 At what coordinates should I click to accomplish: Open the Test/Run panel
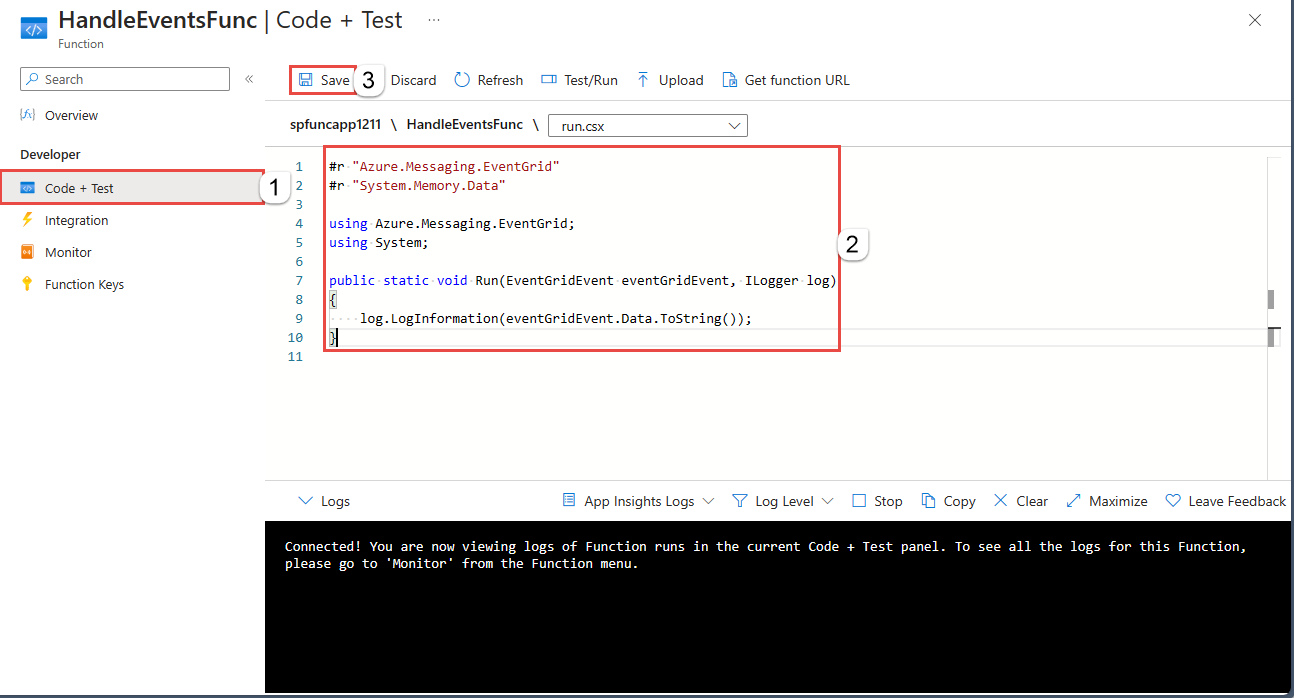point(579,80)
